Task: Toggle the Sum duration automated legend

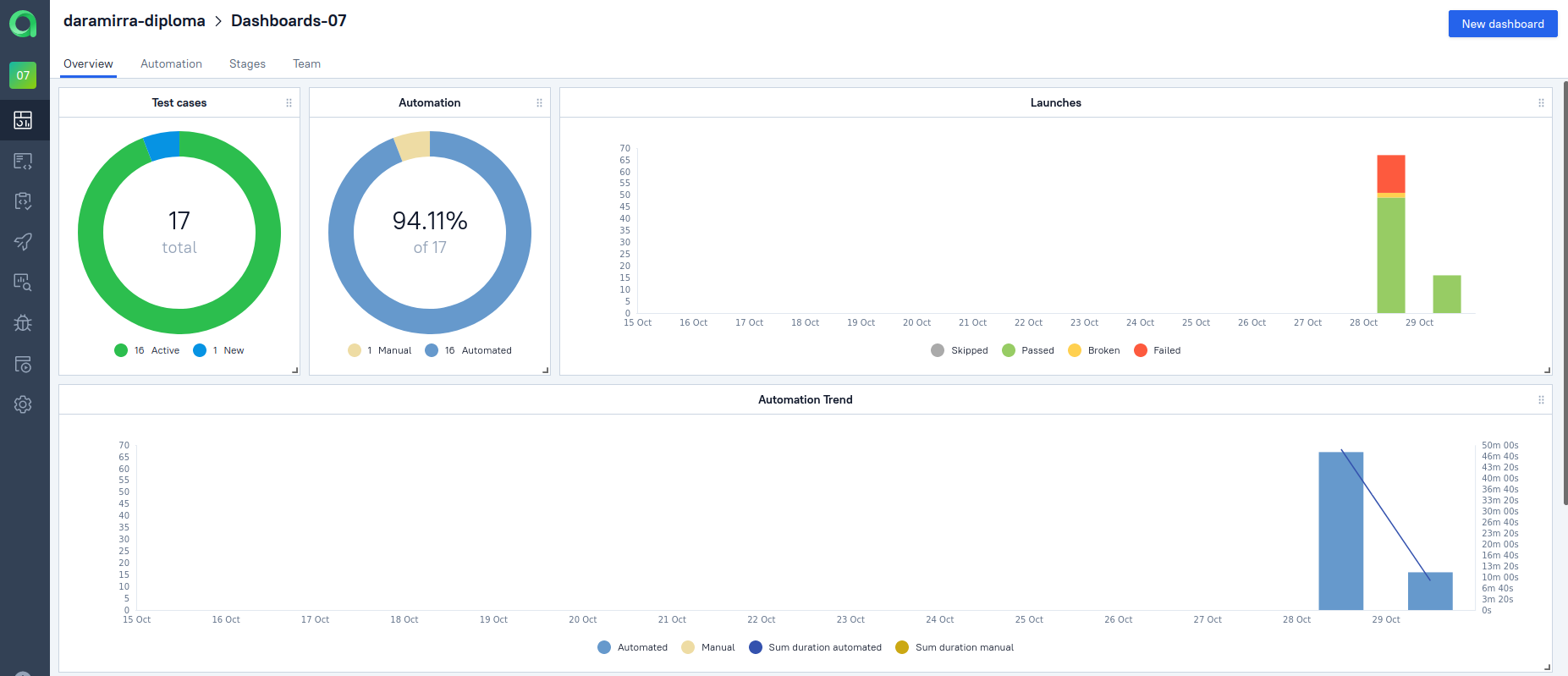Action: pyautogui.click(x=815, y=647)
